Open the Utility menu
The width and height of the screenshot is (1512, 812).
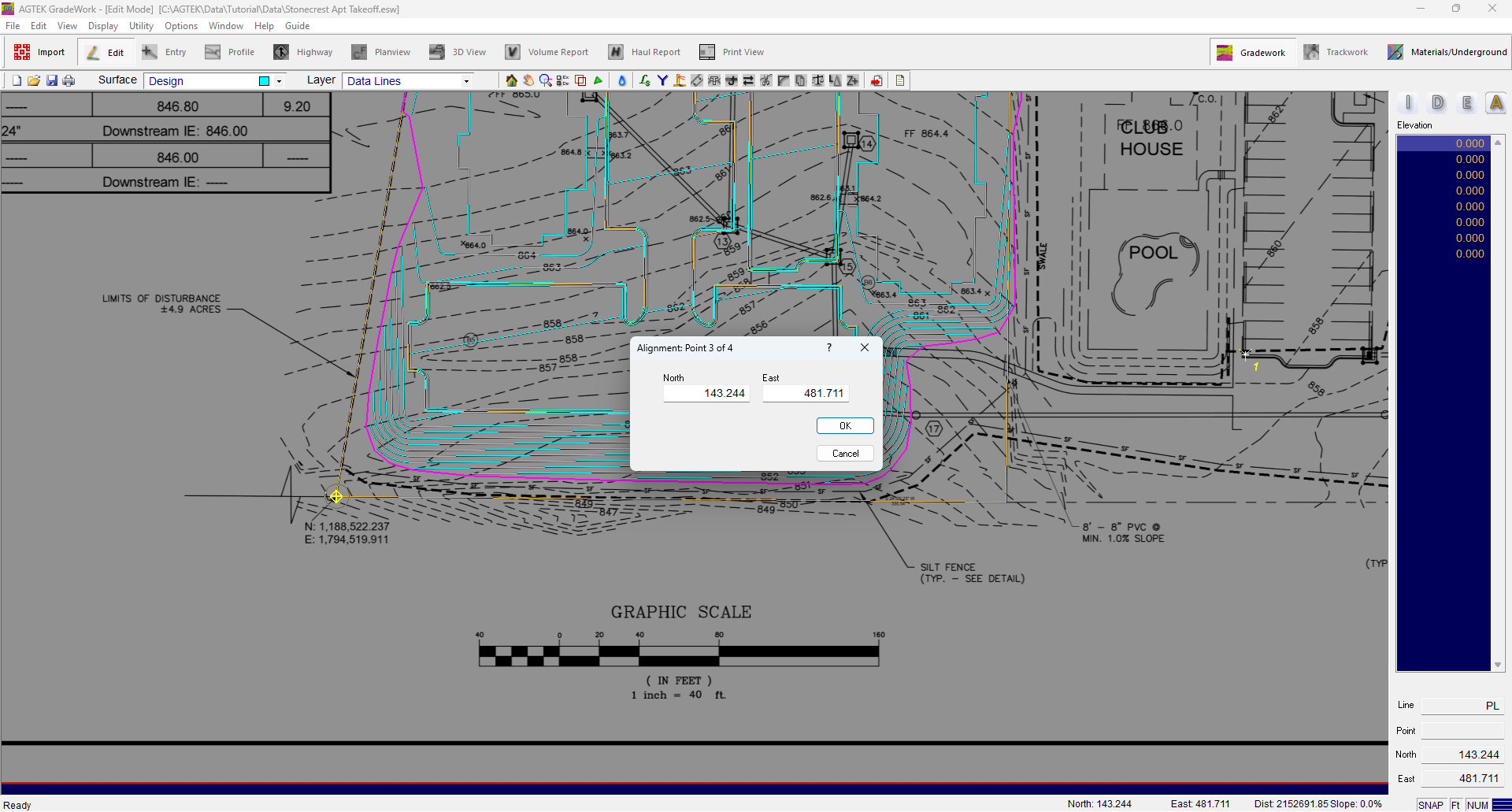click(140, 25)
